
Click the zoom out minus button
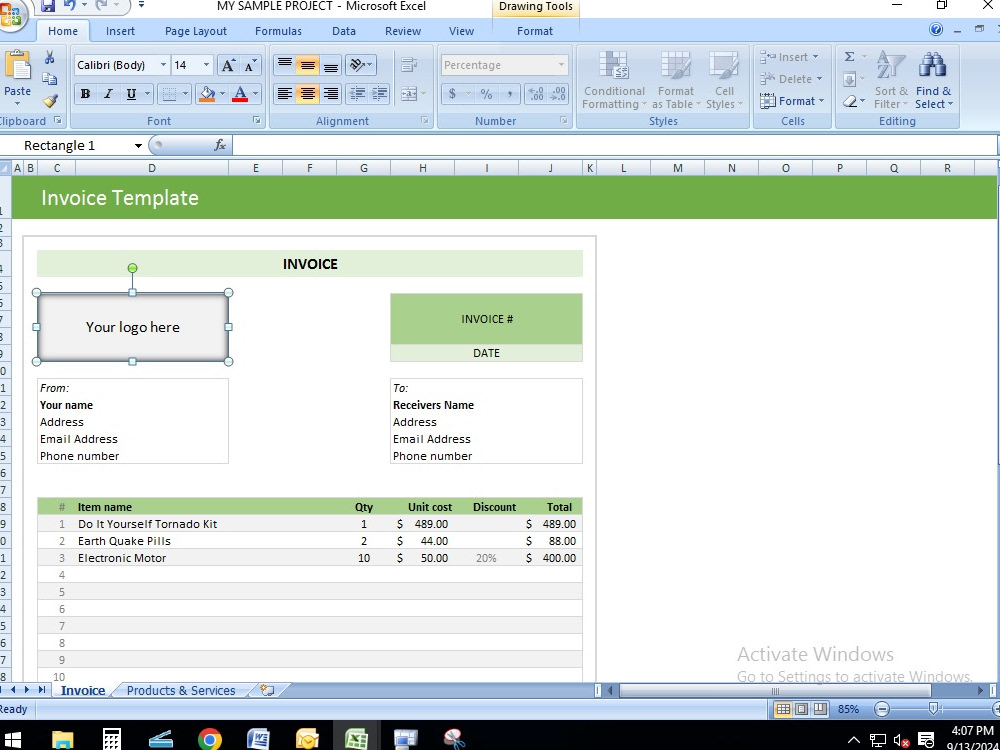pos(881,709)
